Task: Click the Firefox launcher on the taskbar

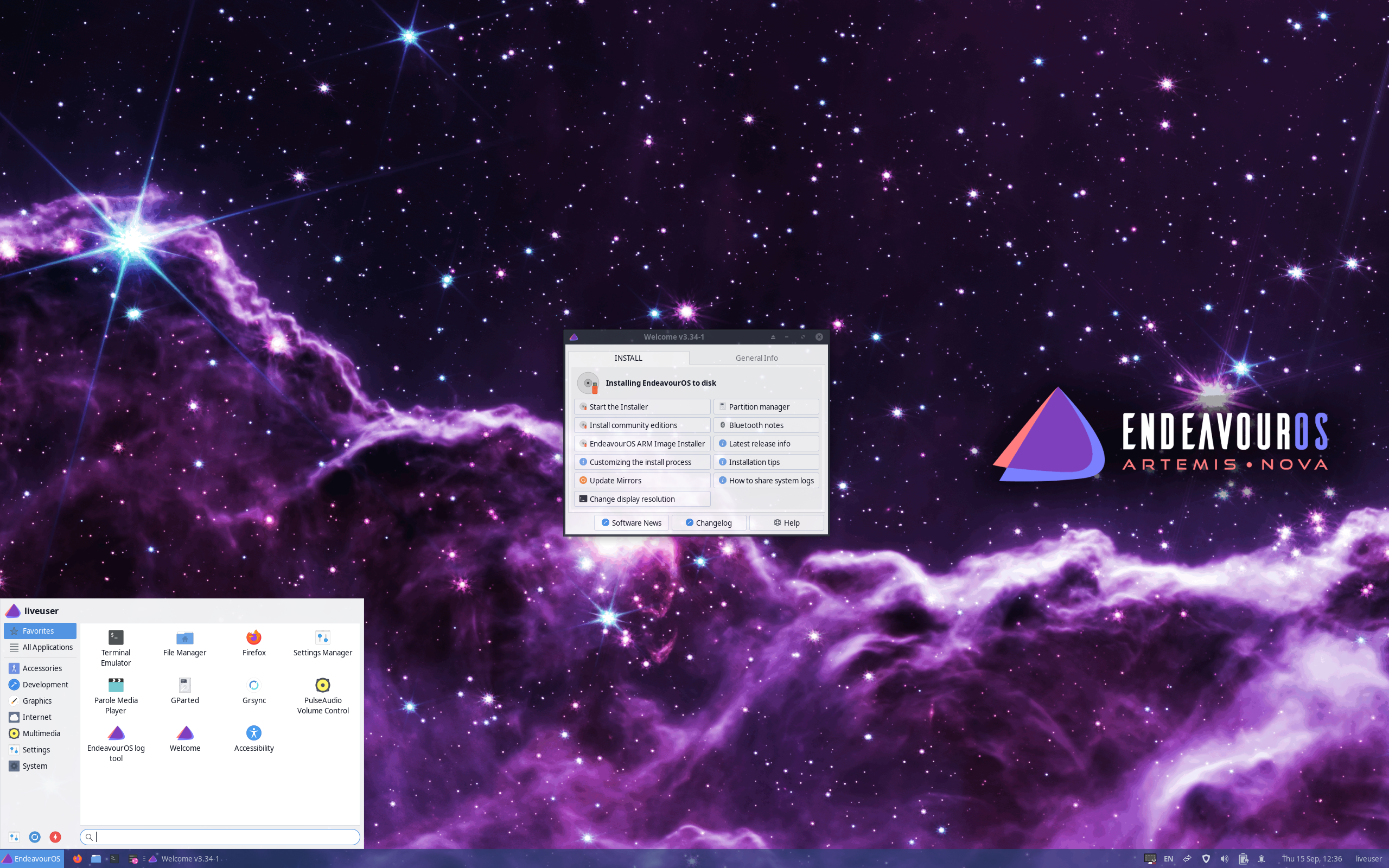Action: coord(77,859)
